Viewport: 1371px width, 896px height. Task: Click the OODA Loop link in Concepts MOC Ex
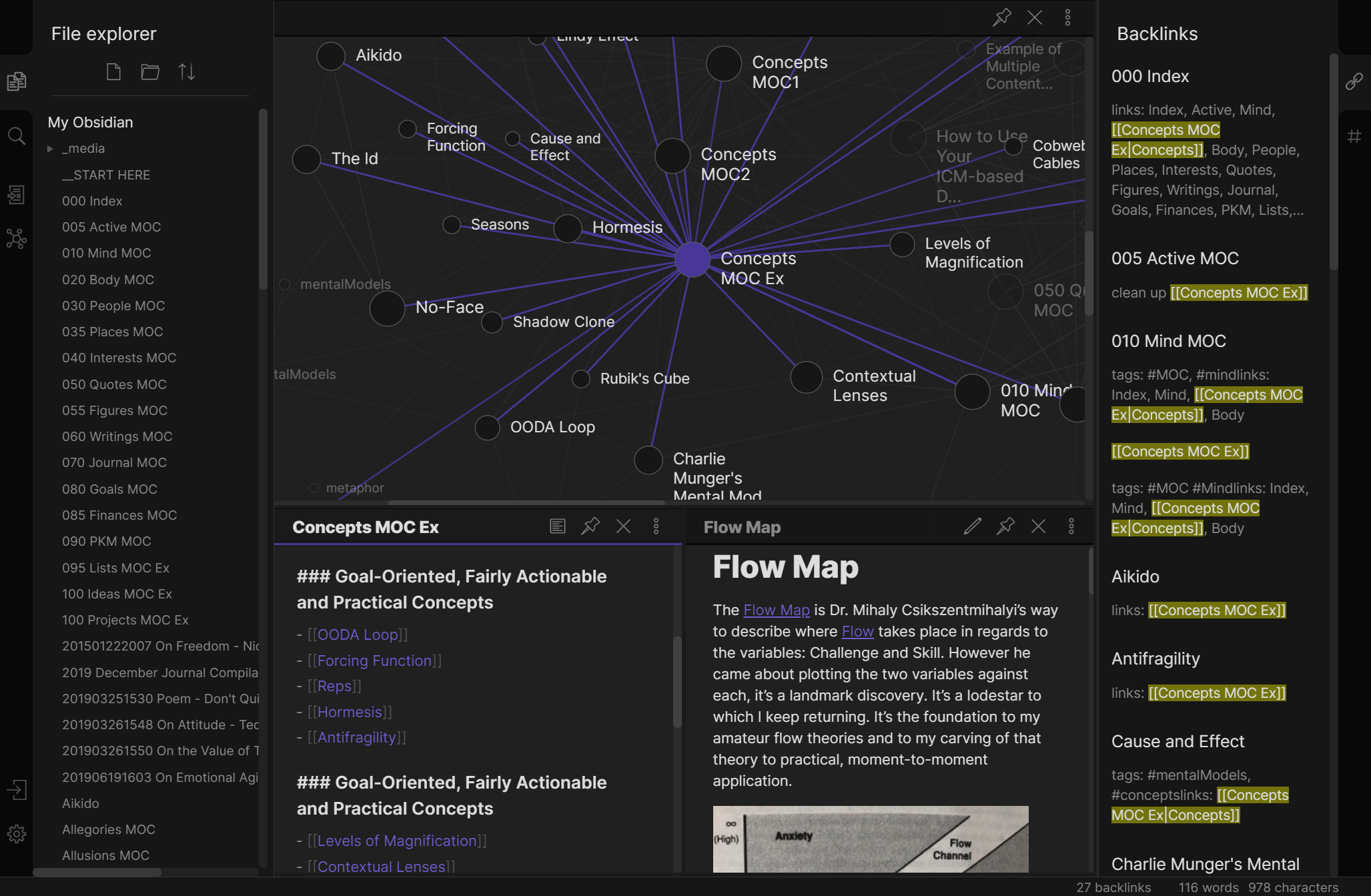click(358, 634)
